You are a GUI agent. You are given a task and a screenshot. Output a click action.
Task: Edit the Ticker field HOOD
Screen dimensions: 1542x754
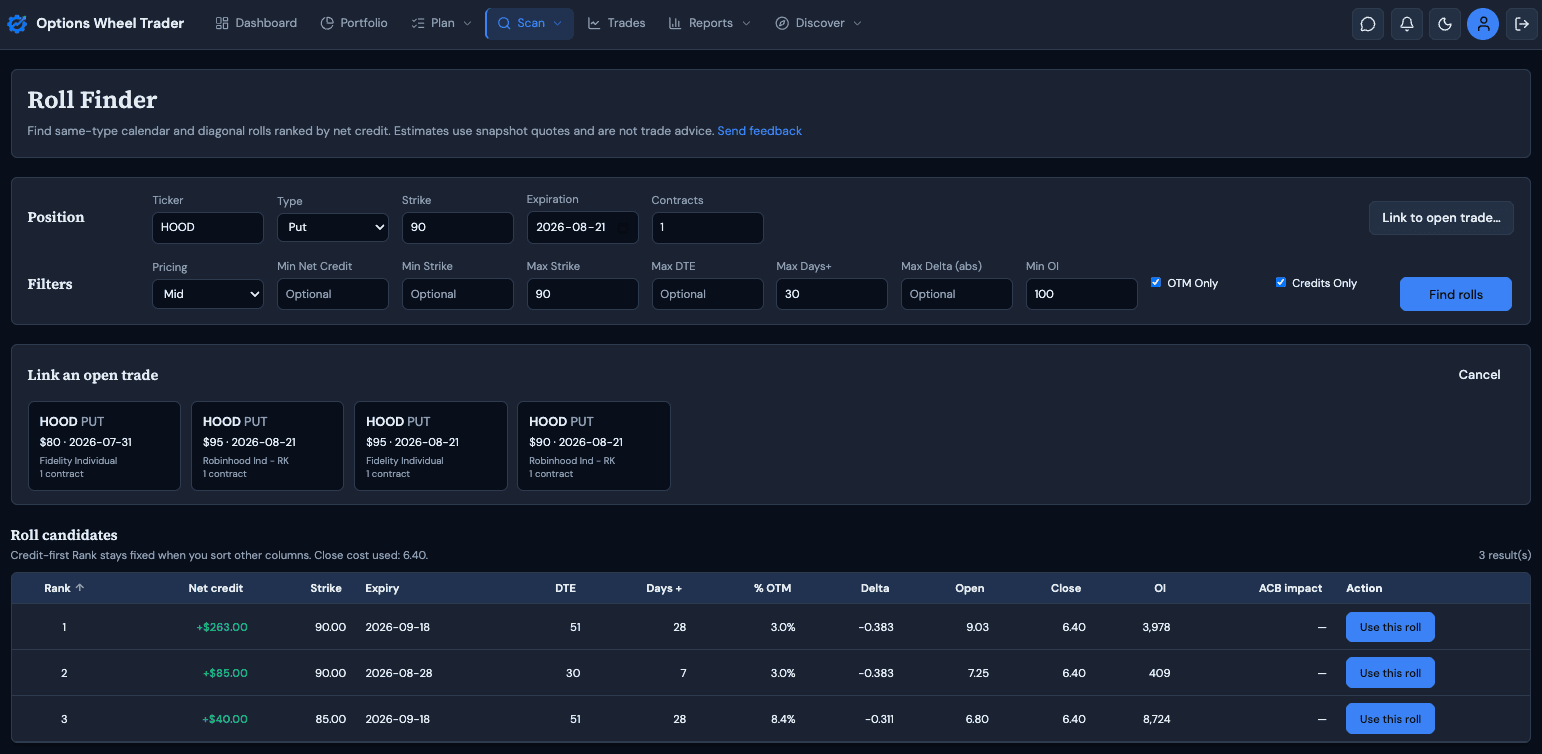point(208,227)
